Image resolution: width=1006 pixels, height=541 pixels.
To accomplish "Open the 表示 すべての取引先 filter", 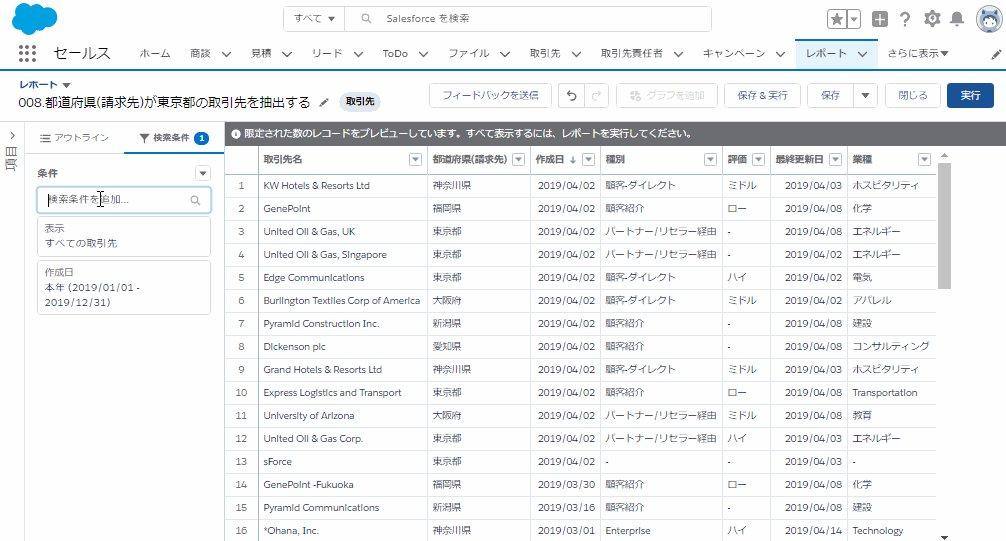I will [x=124, y=236].
